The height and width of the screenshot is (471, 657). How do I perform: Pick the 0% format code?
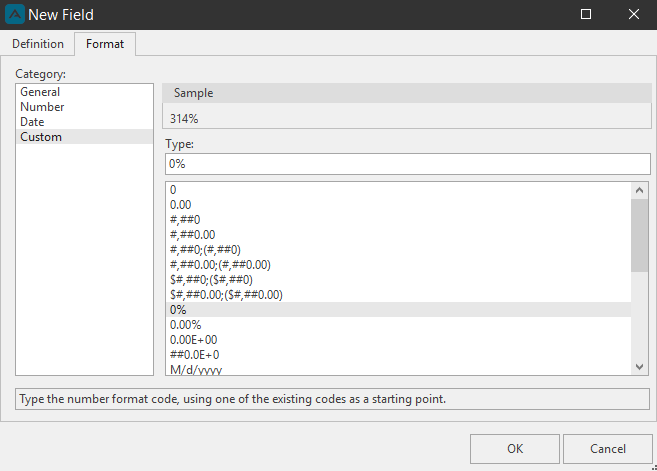(398, 310)
